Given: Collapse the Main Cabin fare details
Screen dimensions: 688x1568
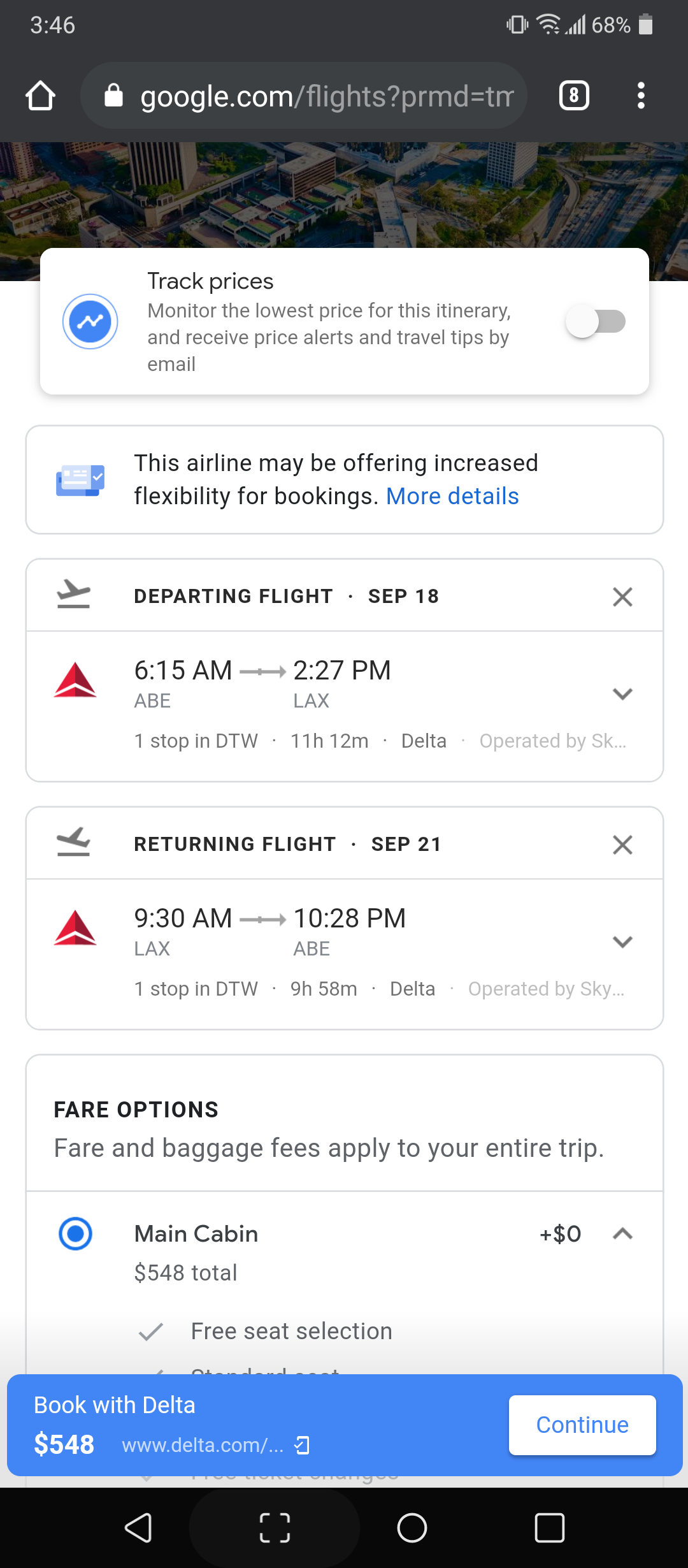Looking at the screenshot, I should click(622, 1234).
